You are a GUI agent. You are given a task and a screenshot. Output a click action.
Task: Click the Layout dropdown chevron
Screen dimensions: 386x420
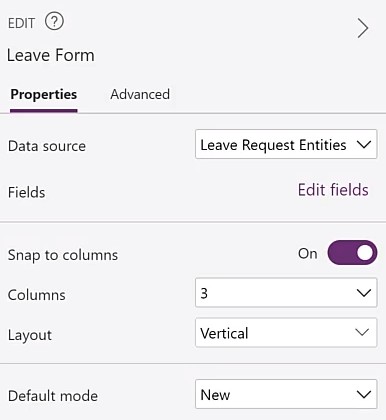(362, 332)
